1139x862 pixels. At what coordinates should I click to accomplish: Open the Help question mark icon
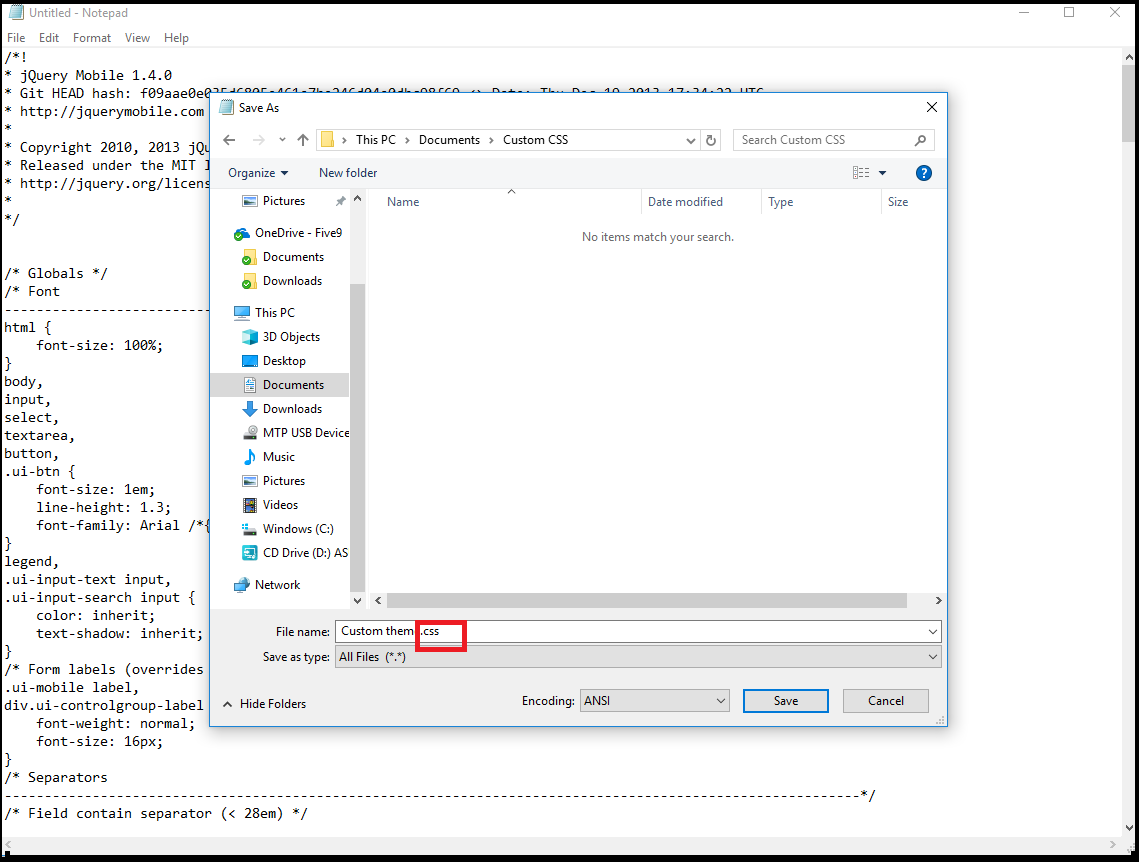[923, 173]
